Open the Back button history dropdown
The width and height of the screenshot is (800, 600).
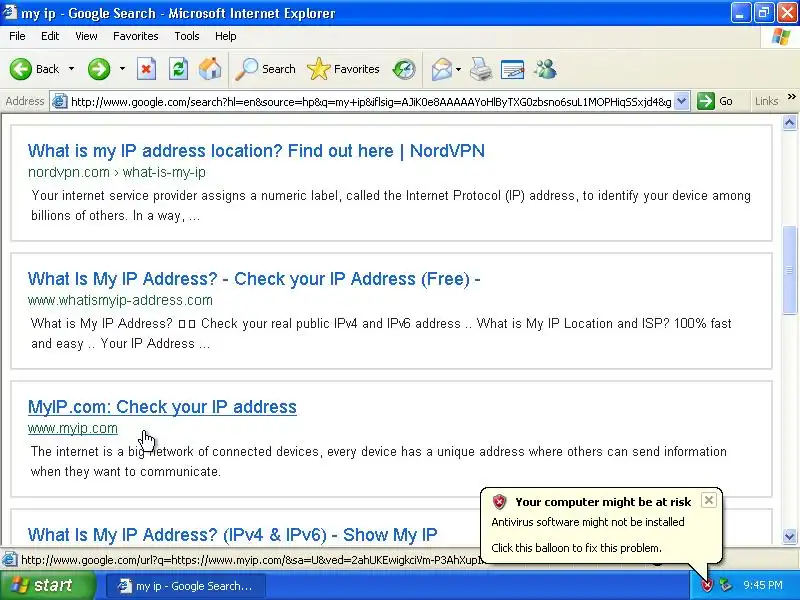(x=71, y=69)
